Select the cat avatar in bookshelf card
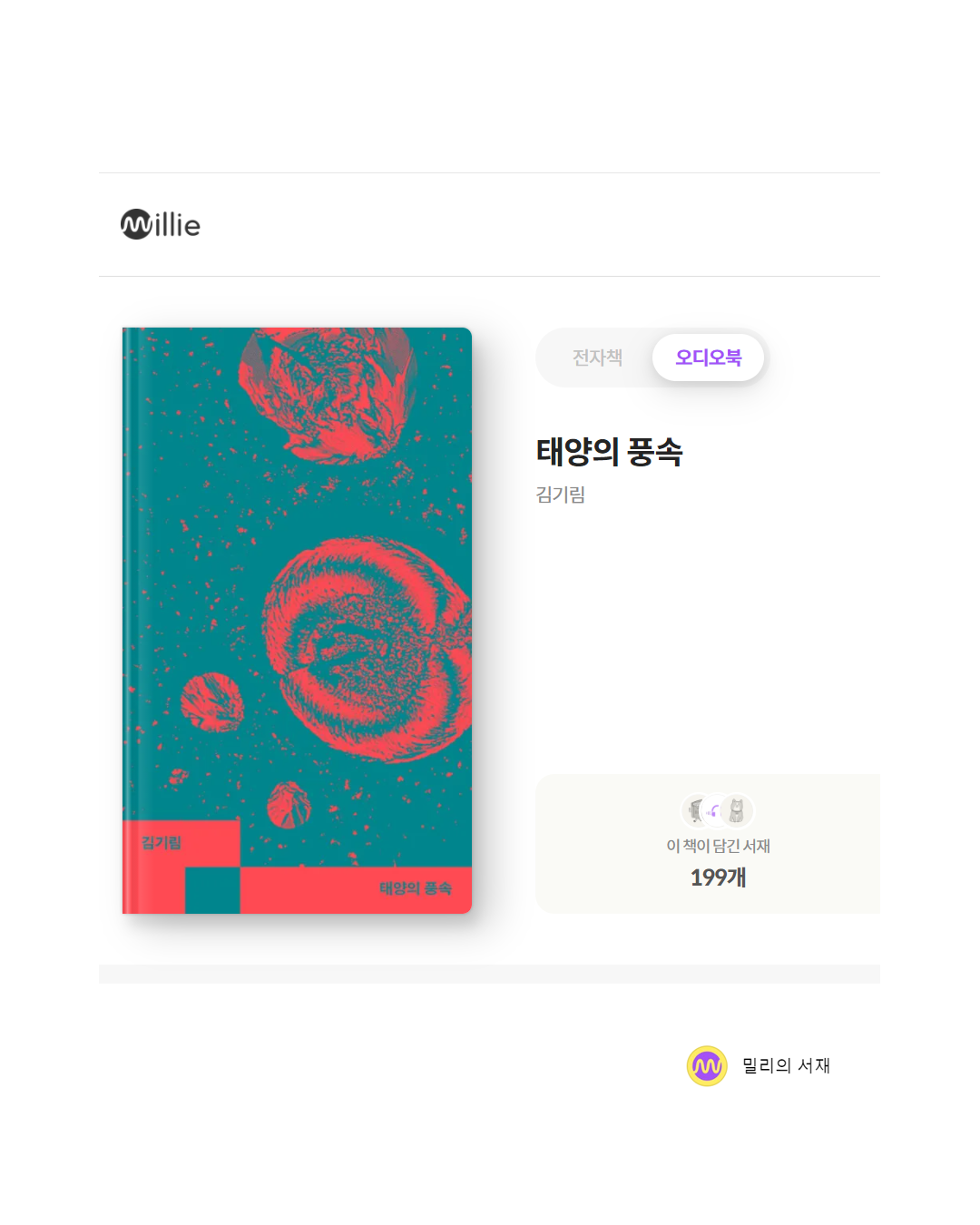 [x=738, y=810]
